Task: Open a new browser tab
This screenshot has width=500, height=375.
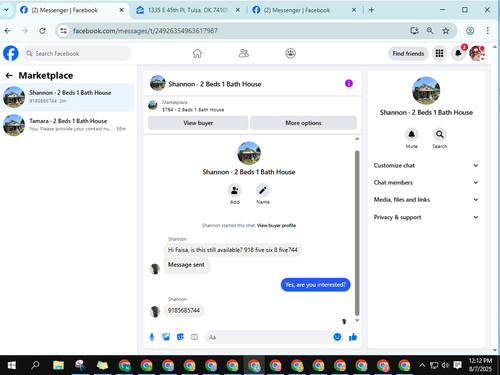Action: 371,10
